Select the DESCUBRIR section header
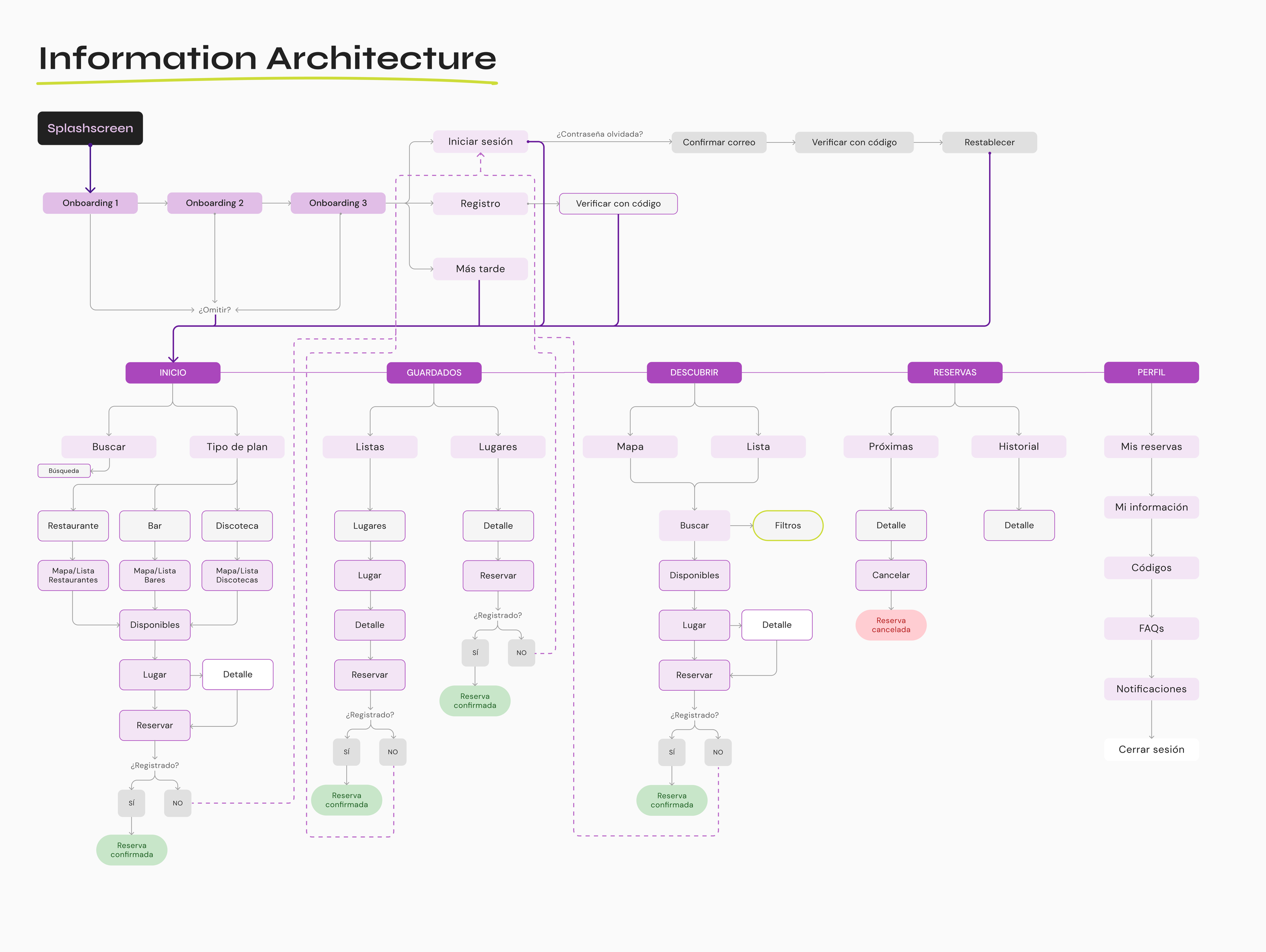 (694, 373)
